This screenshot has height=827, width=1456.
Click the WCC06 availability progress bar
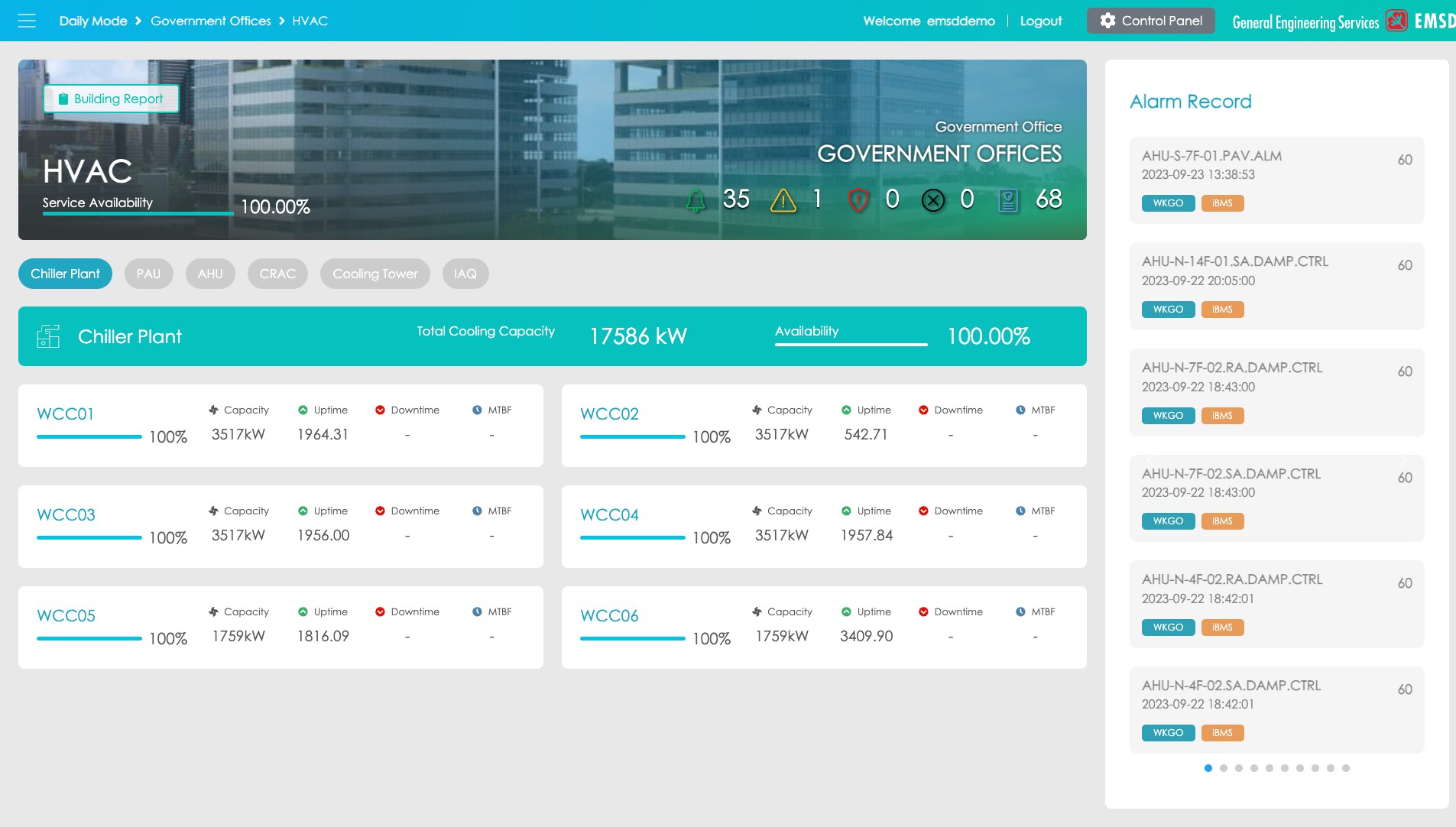(x=632, y=638)
